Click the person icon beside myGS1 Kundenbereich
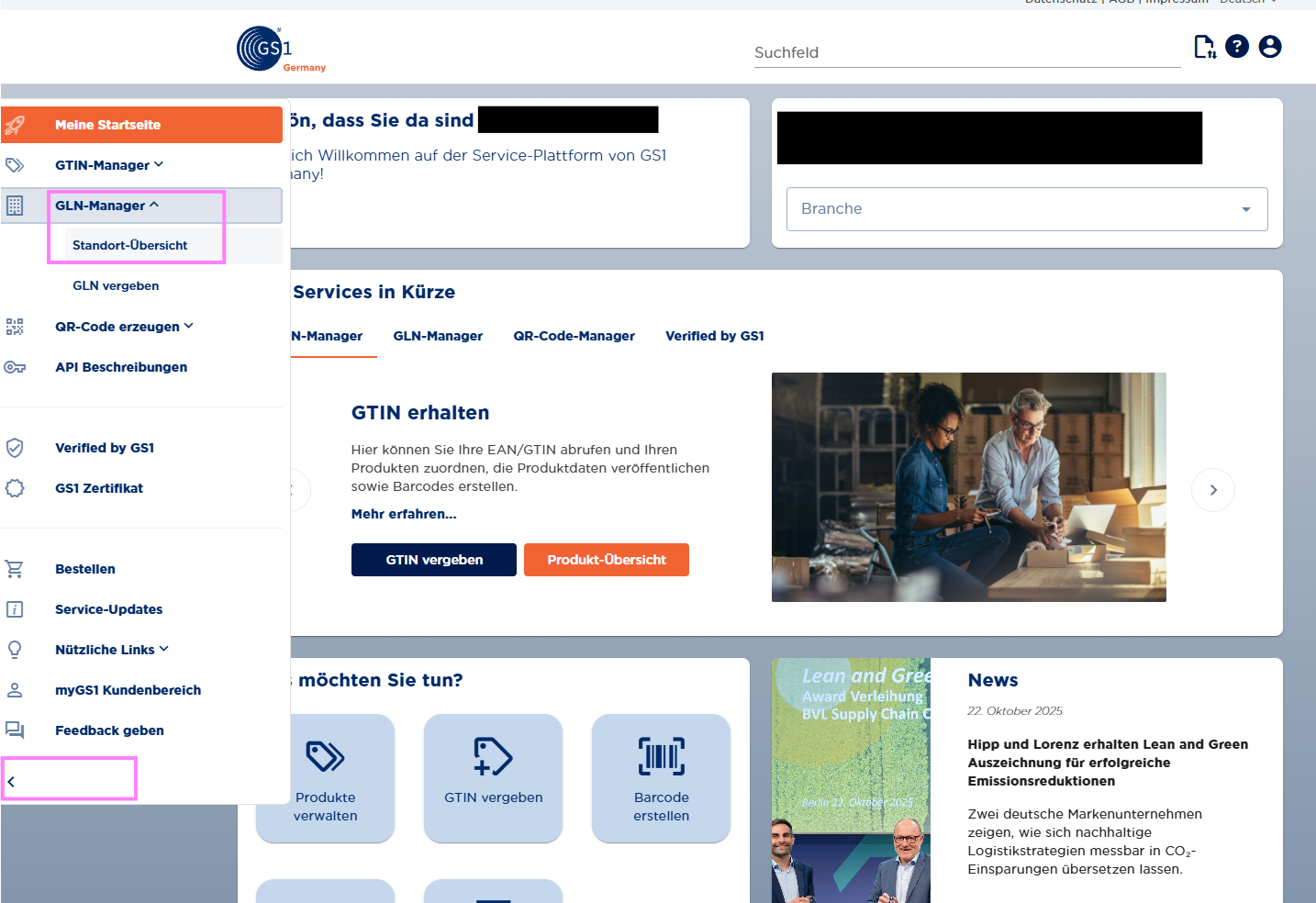The height and width of the screenshot is (903, 1316). tap(15, 690)
